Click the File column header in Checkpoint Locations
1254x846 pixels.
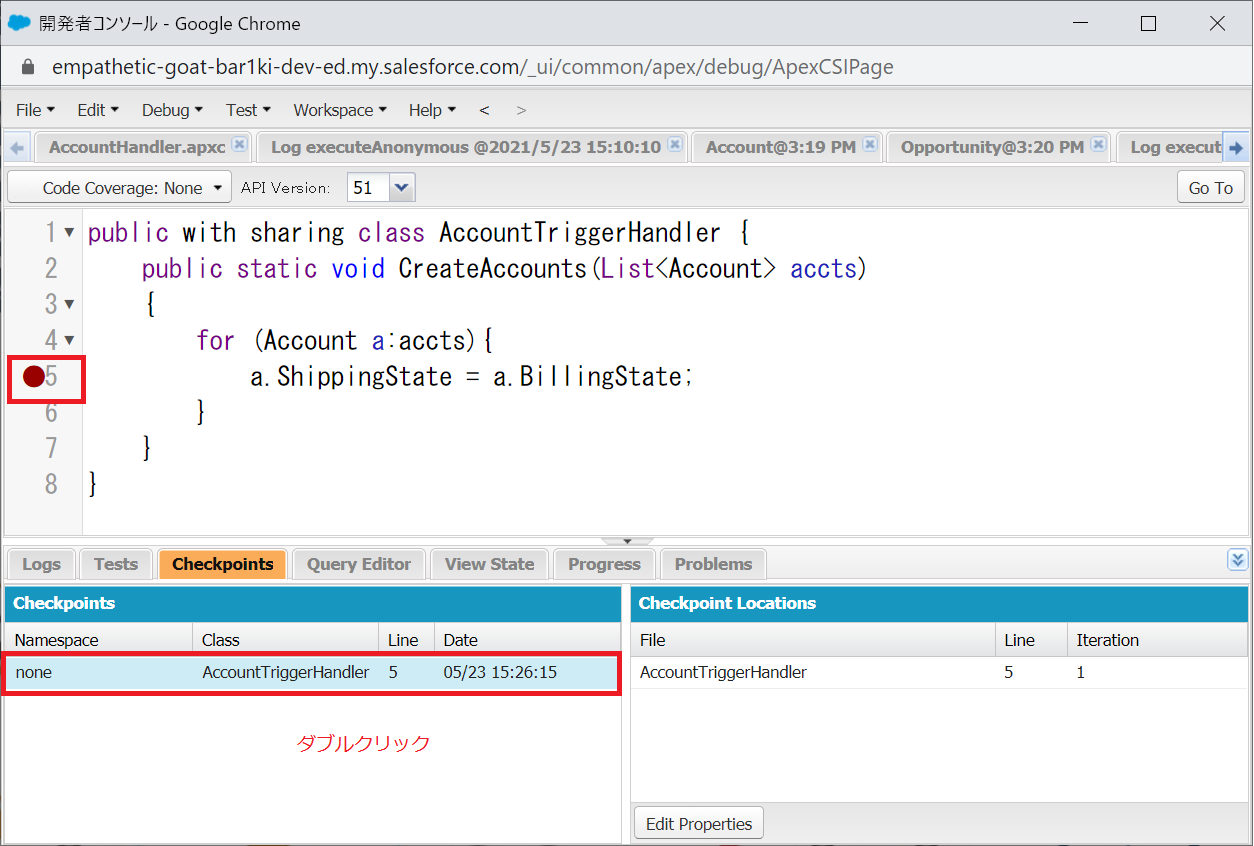tap(813, 640)
